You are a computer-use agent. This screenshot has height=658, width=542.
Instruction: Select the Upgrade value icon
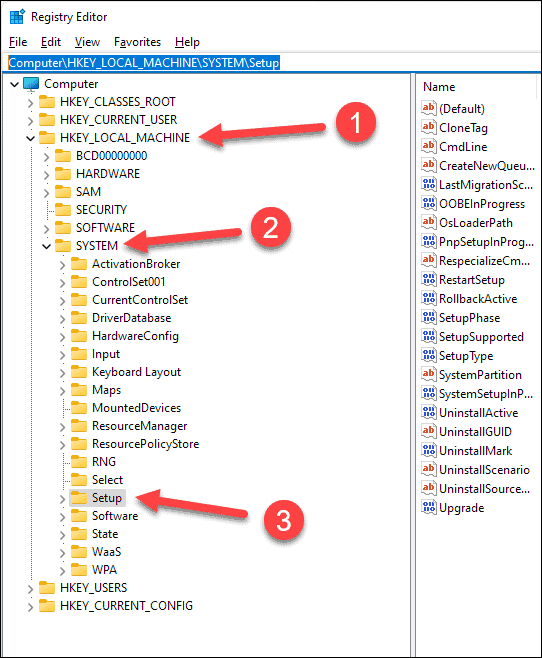[428, 507]
